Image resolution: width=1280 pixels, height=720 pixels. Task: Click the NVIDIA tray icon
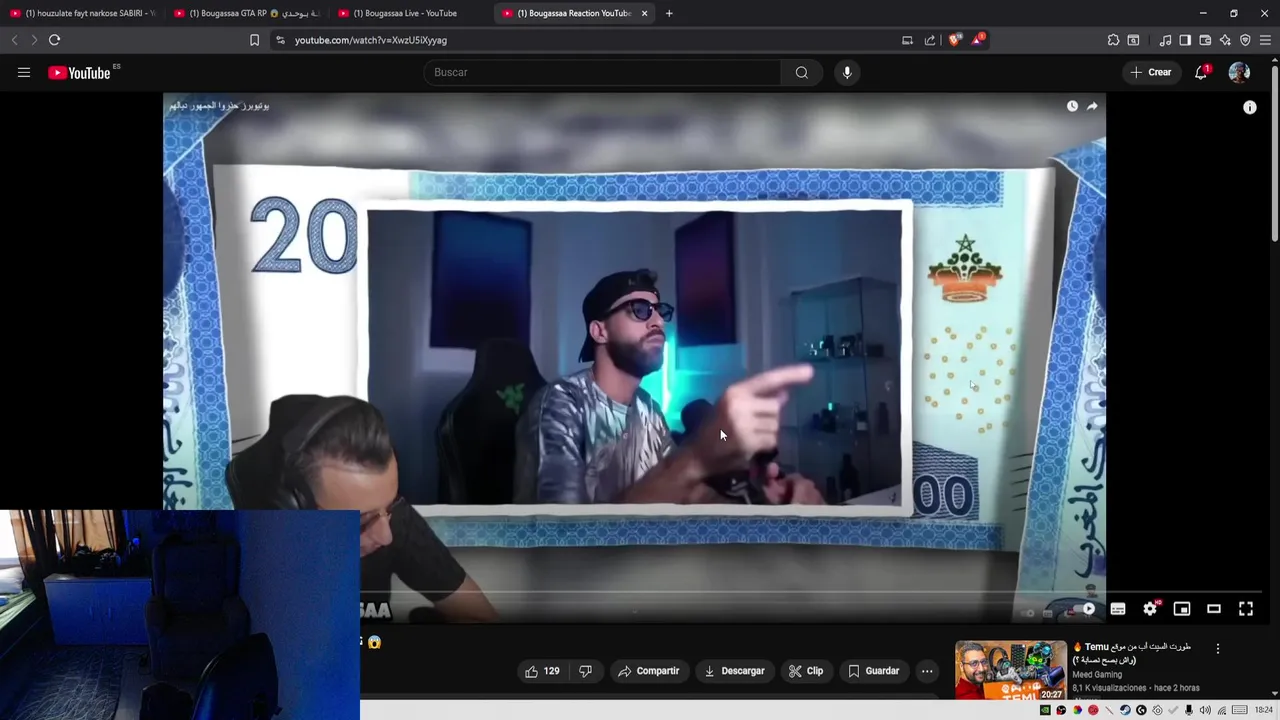click(x=1045, y=710)
